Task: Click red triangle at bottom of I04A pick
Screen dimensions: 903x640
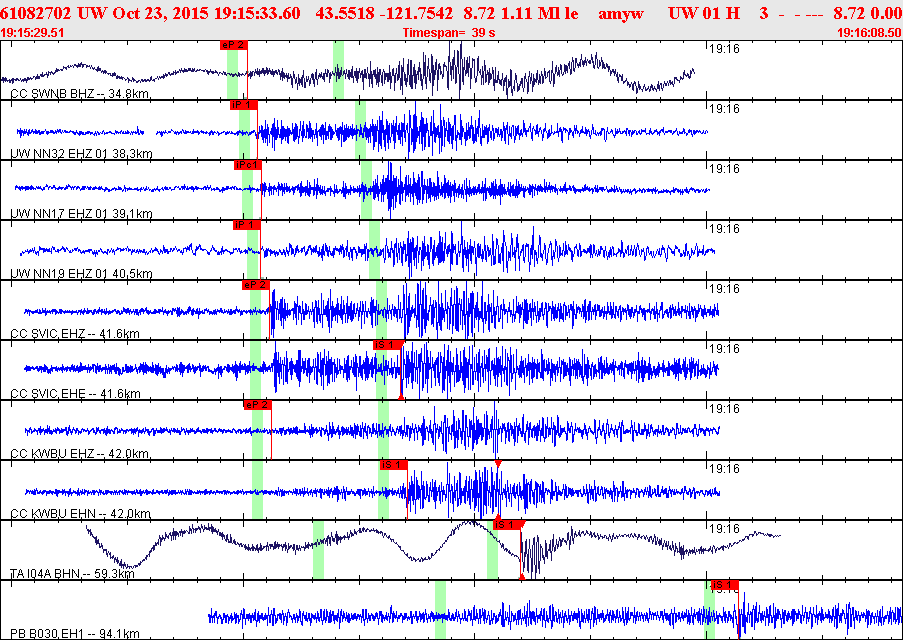Action: (x=522, y=576)
